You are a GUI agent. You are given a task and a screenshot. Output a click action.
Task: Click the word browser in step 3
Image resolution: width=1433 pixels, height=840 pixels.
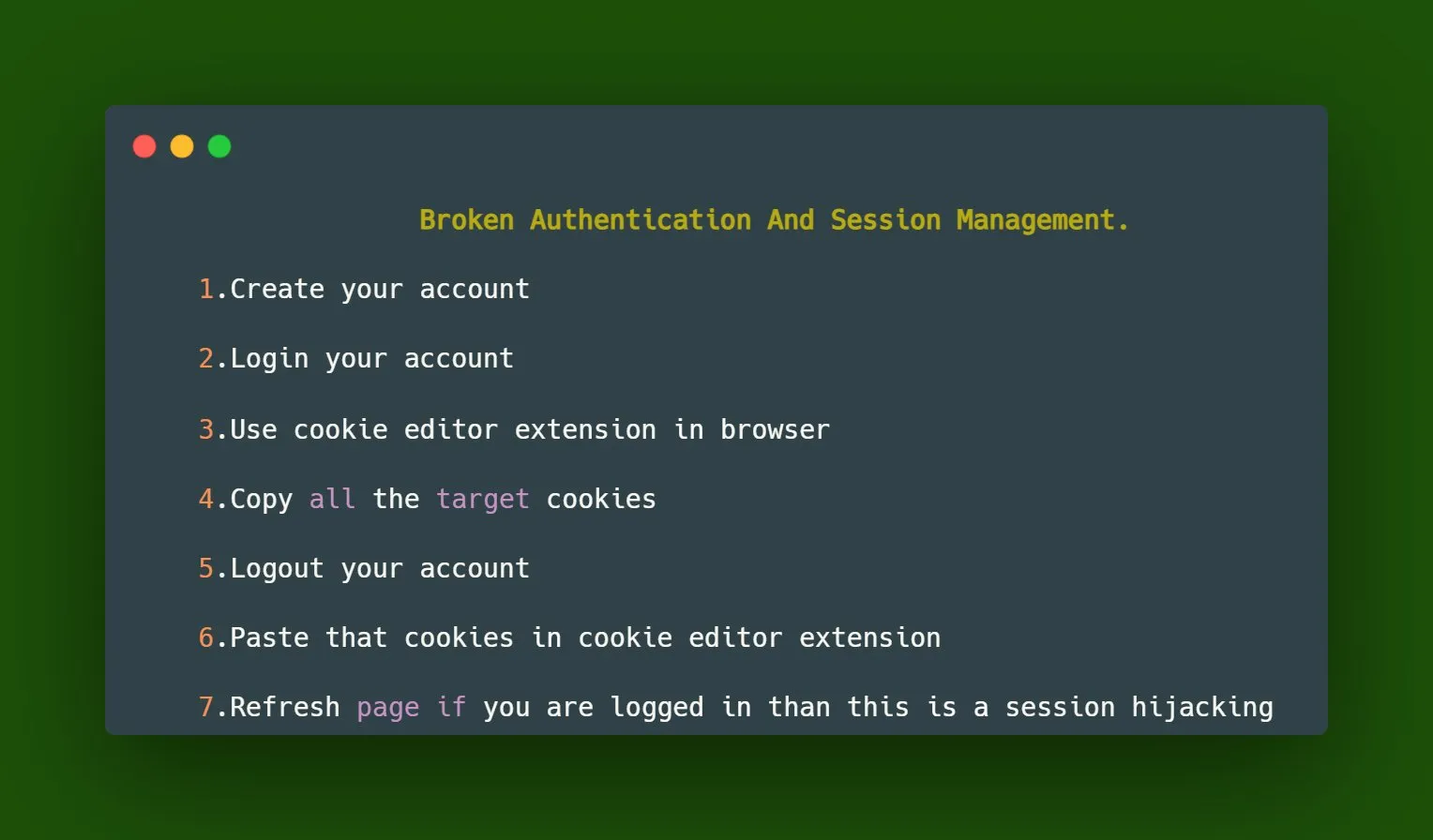776,429
